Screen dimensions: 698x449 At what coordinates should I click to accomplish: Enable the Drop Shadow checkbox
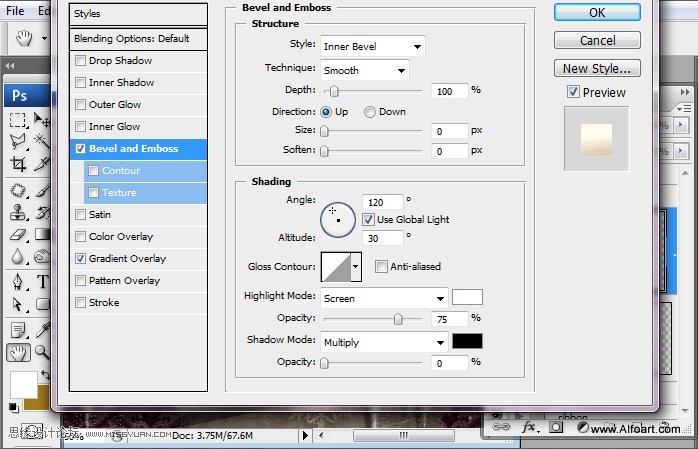tap(81, 61)
